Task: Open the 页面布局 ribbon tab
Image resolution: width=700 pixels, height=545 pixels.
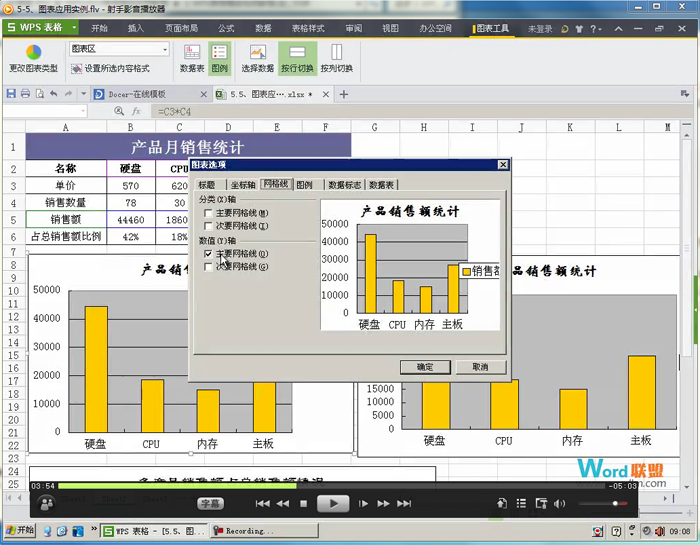Action: pos(181,28)
